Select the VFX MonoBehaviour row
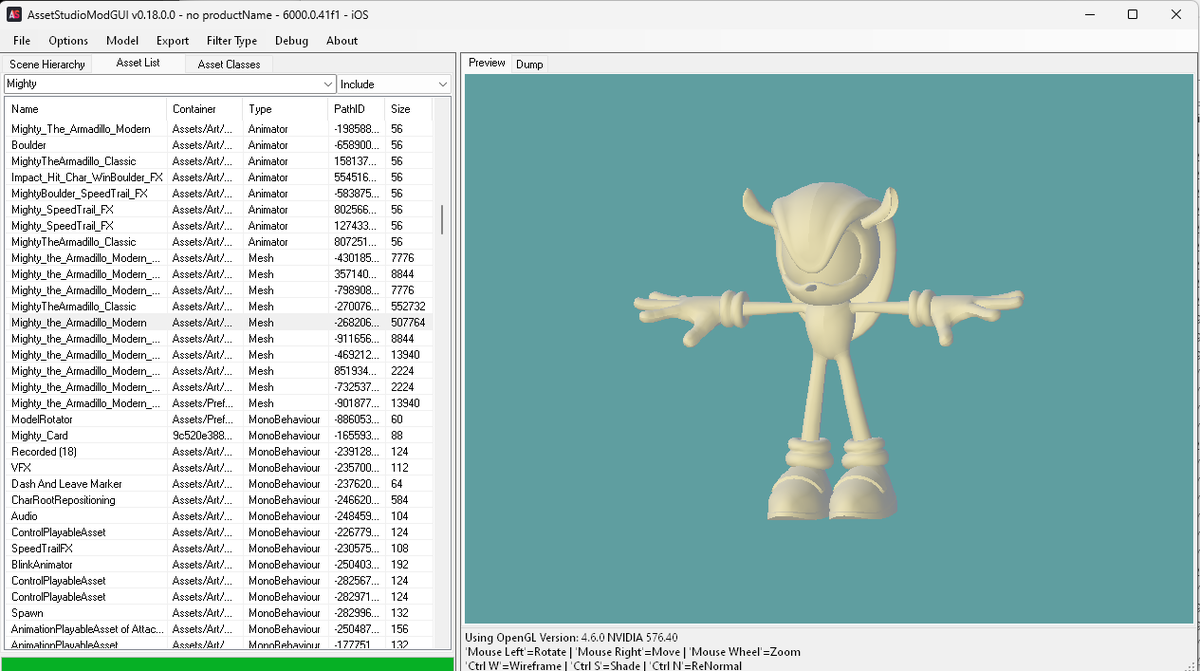Image resolution: width=1200 pixels, height=671 pixels. pyautogui.click(x=219, y=467)
